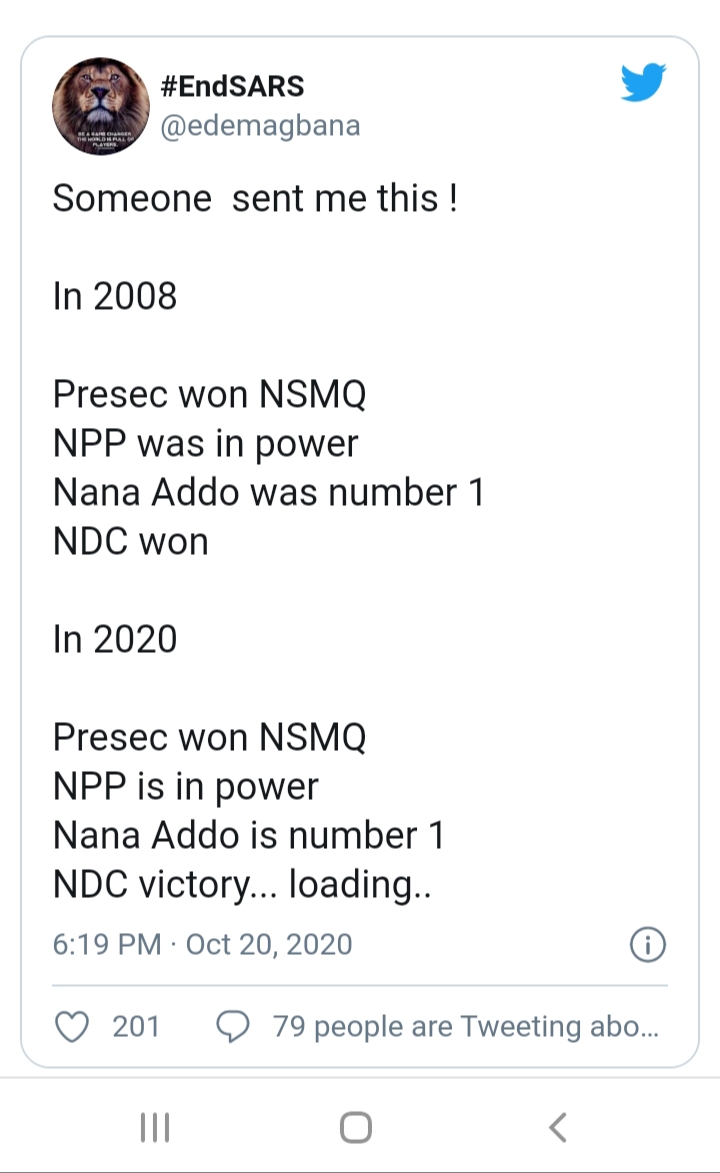Tap the "Nana Addo was number 1" line
Image resolution: width=720 pixels, height=1173 pixels.
pos(268,493)
